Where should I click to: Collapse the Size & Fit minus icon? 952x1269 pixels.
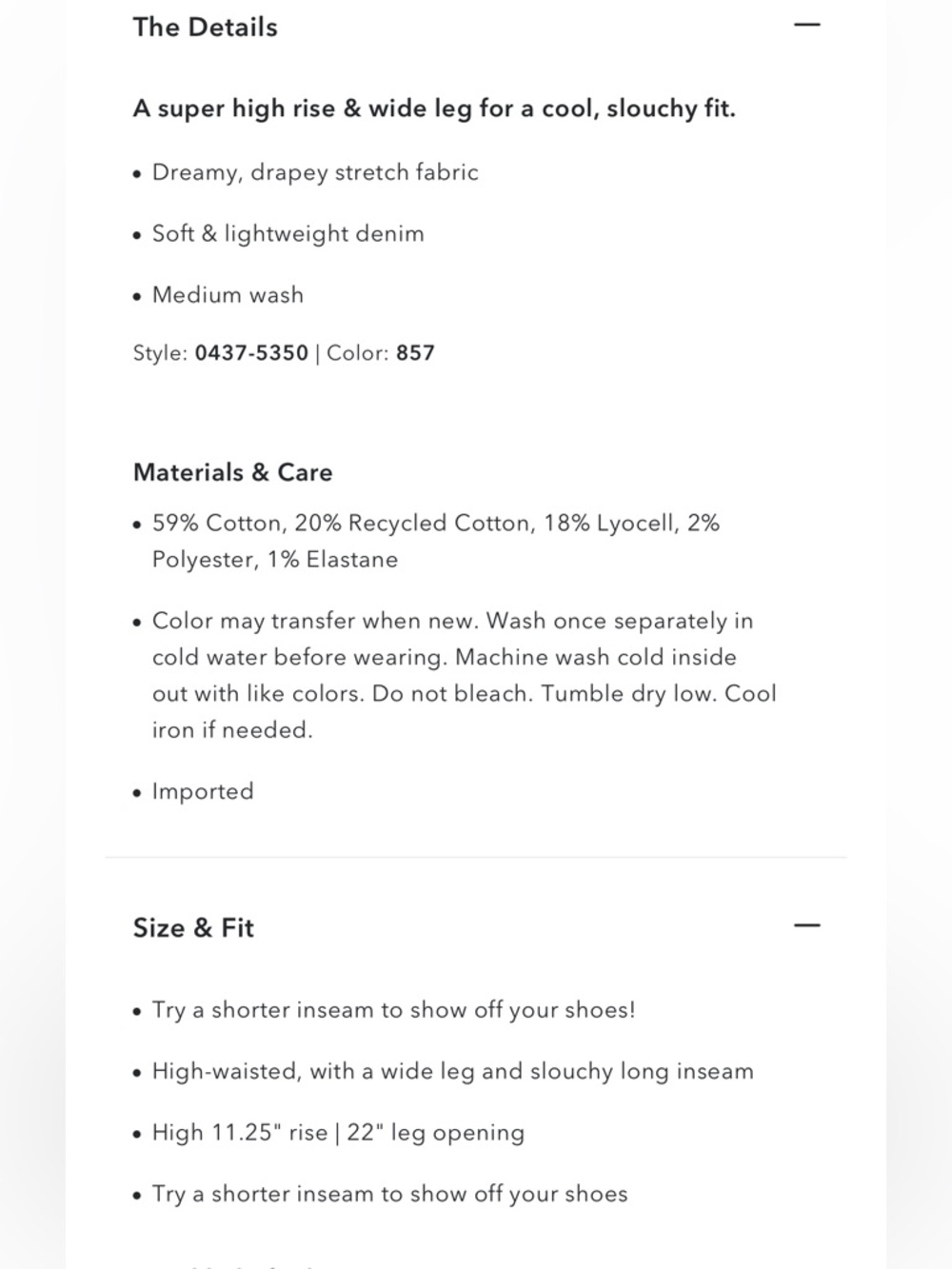[806, 925]
